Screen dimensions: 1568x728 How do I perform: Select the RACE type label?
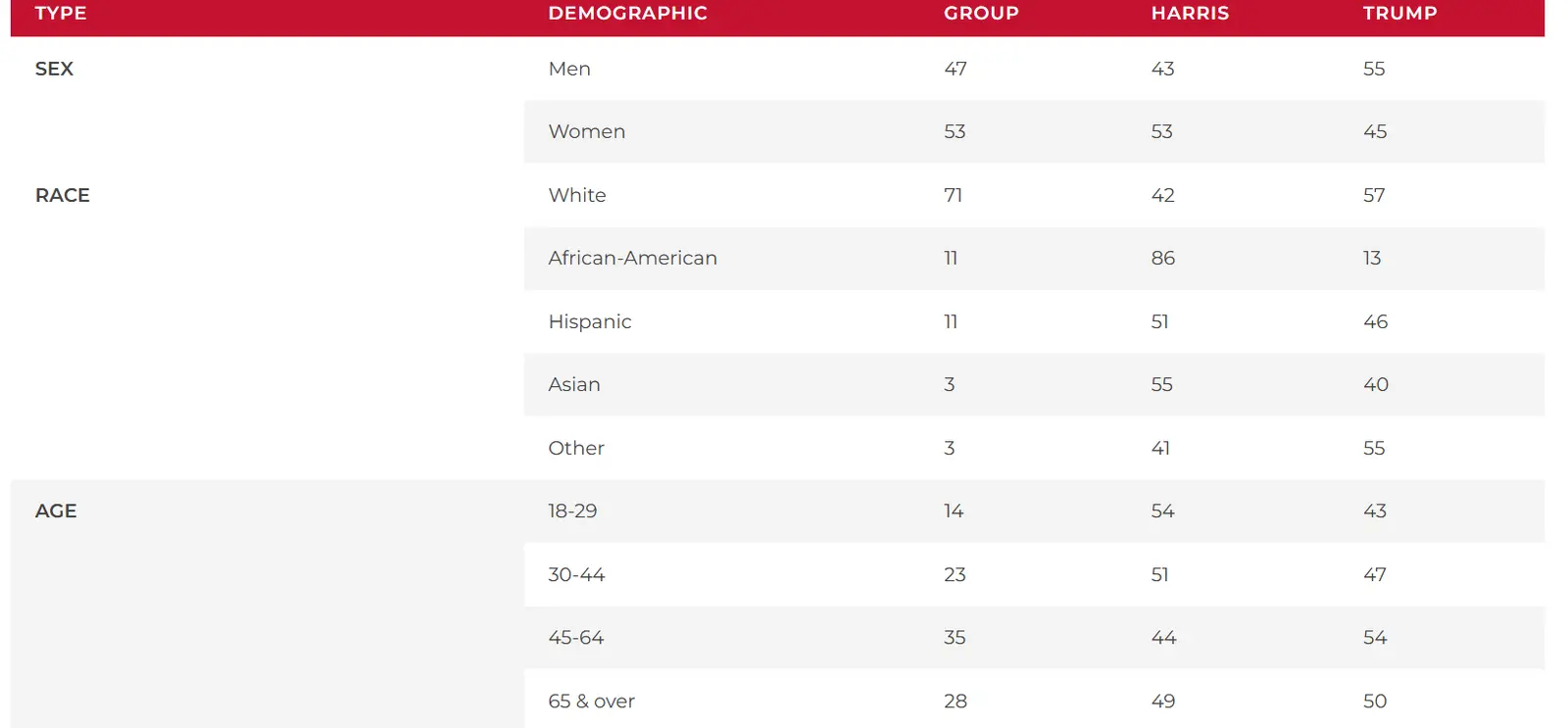tap(63, 195)
